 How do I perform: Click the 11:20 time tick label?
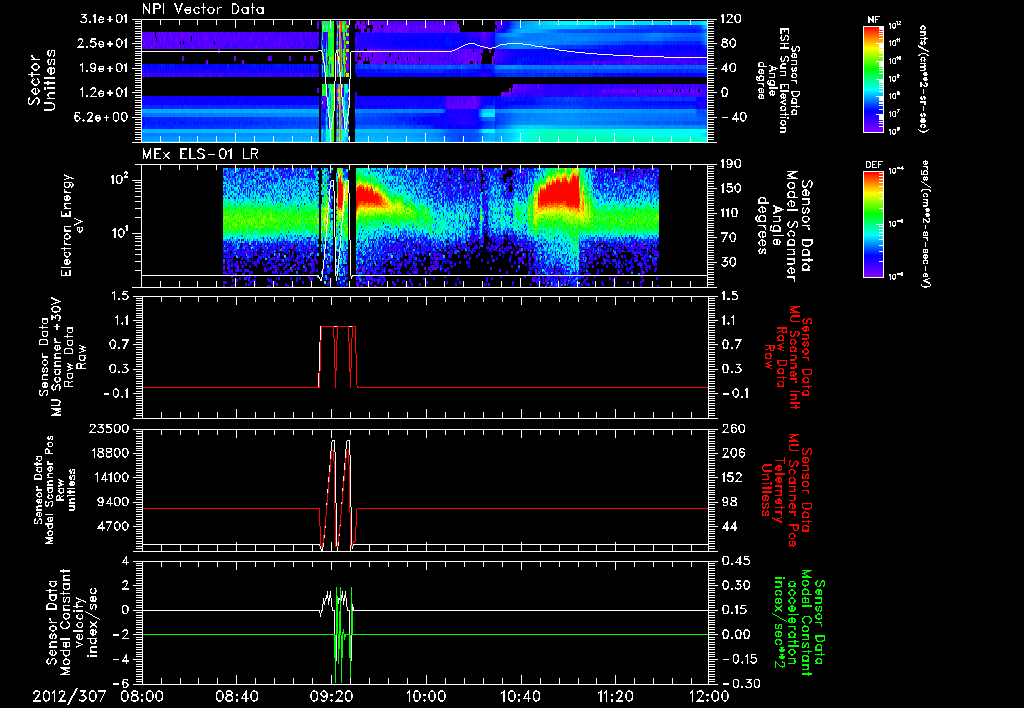pyautogui.click(x=615, y=696)
